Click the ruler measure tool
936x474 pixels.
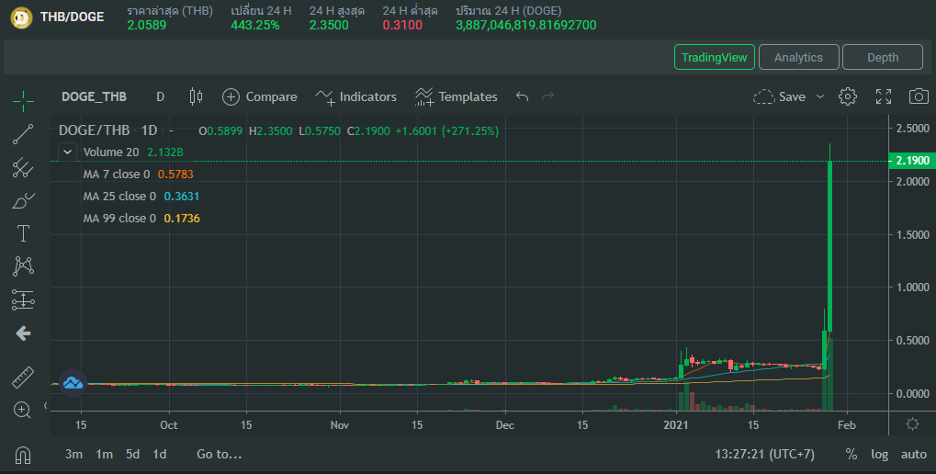(23, 377)
